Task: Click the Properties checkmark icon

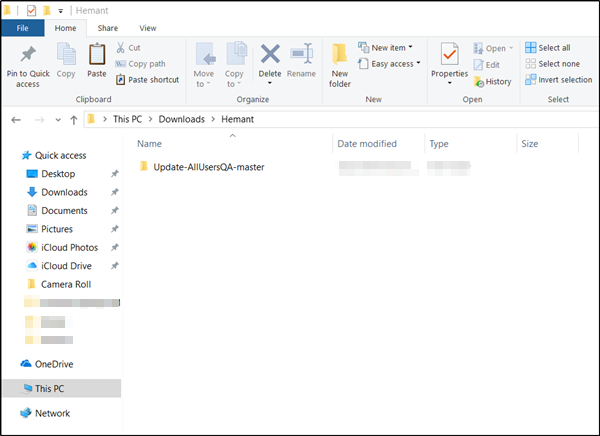Action: [450, 54]
